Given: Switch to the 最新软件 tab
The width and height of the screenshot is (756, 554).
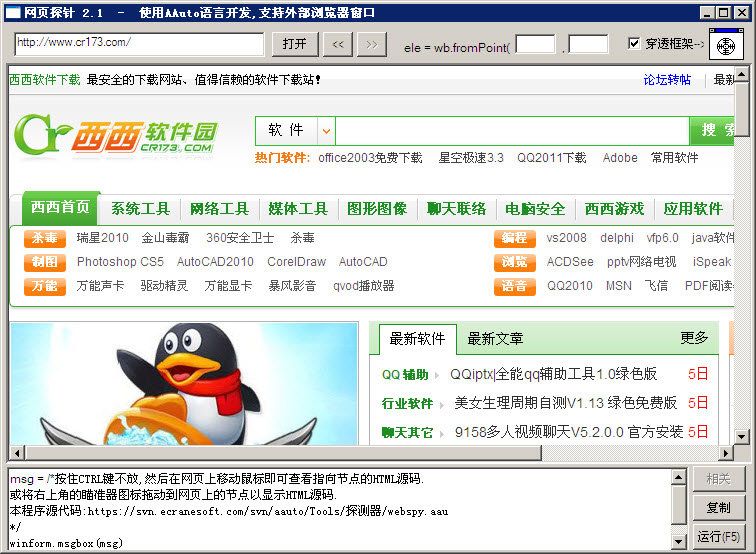Looking at the screenshot, I should coord(418,339).
